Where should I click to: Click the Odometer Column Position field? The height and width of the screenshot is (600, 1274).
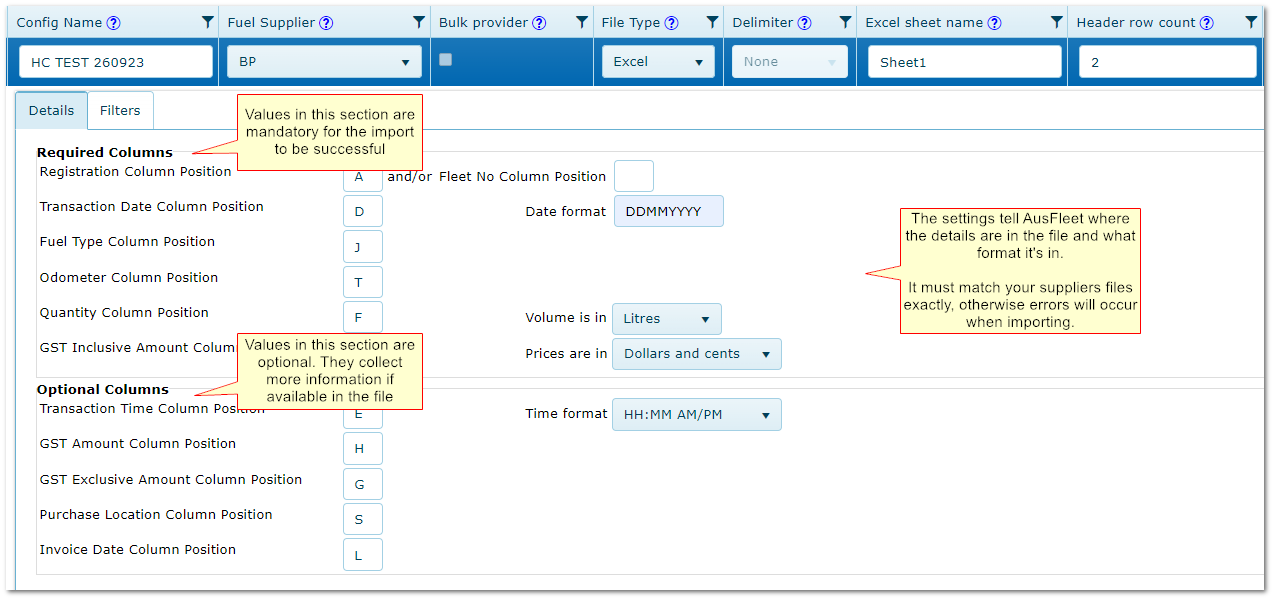click(x=362, y=283)
